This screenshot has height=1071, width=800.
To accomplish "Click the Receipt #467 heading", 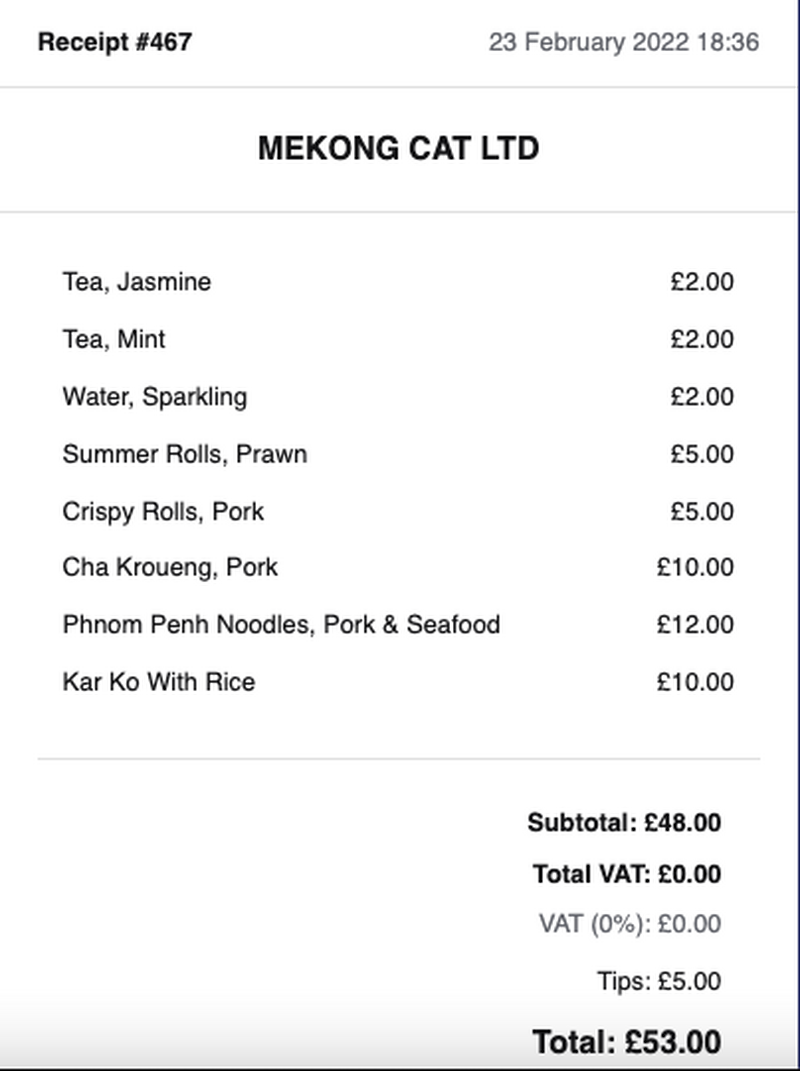I will point(114,42).
